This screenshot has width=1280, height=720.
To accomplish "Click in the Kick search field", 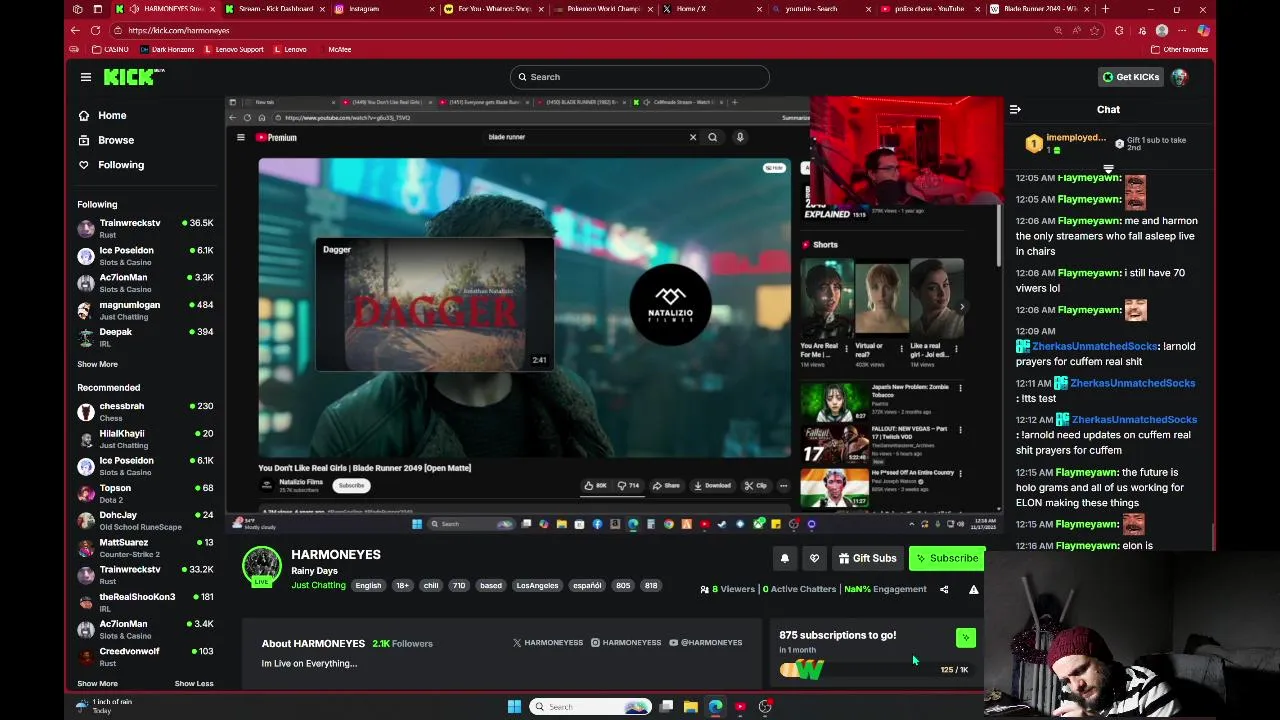I will pos(639,77).
